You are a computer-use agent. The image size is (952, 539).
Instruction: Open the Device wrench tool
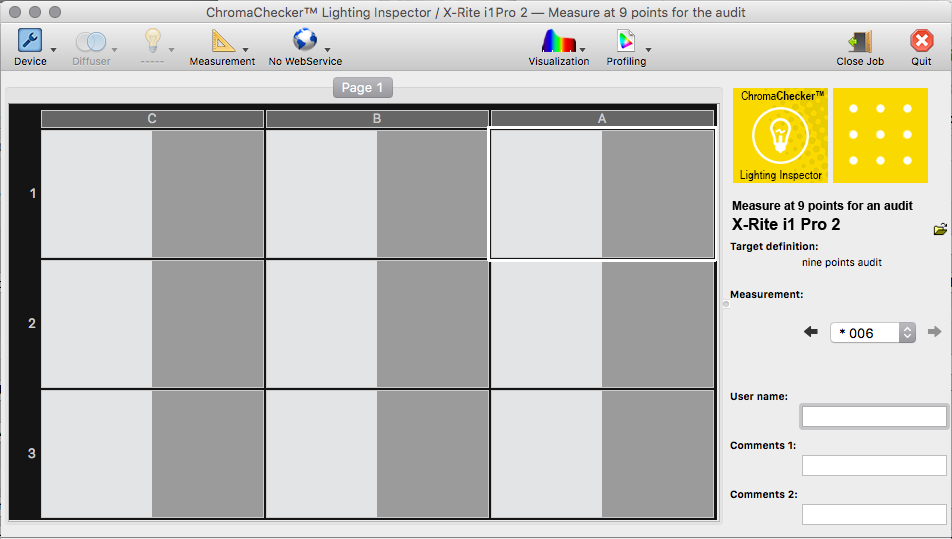[30, 40]
